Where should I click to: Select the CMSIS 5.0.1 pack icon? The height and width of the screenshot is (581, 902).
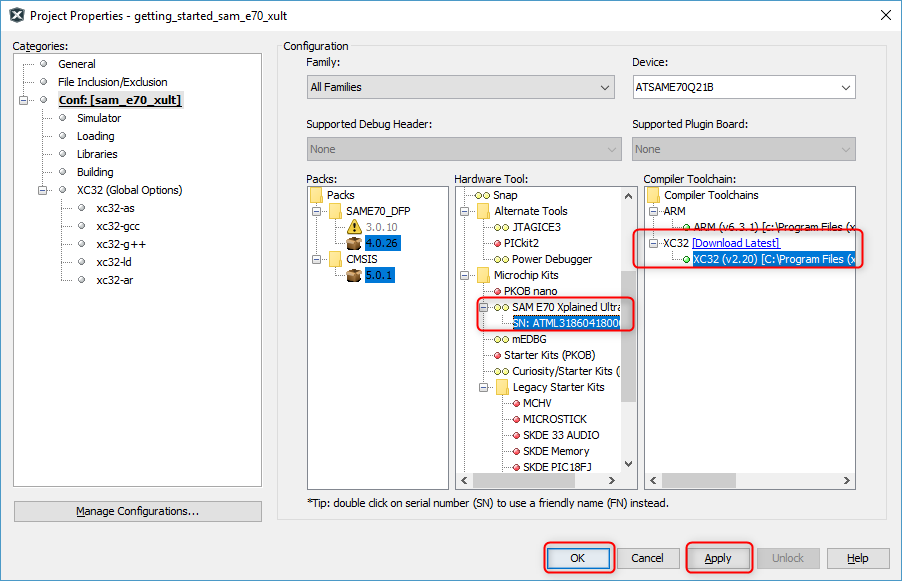coord(353,275)
